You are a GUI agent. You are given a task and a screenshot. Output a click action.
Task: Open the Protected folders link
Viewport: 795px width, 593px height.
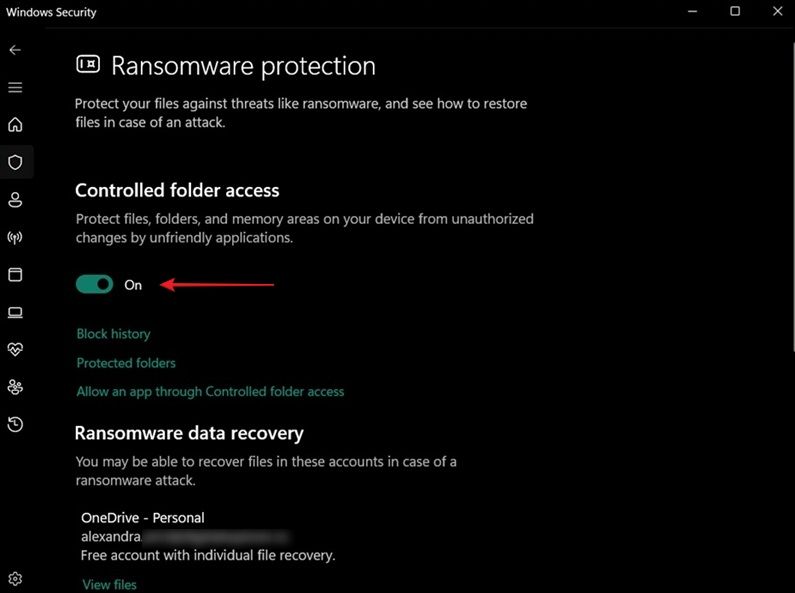point(126,363)
